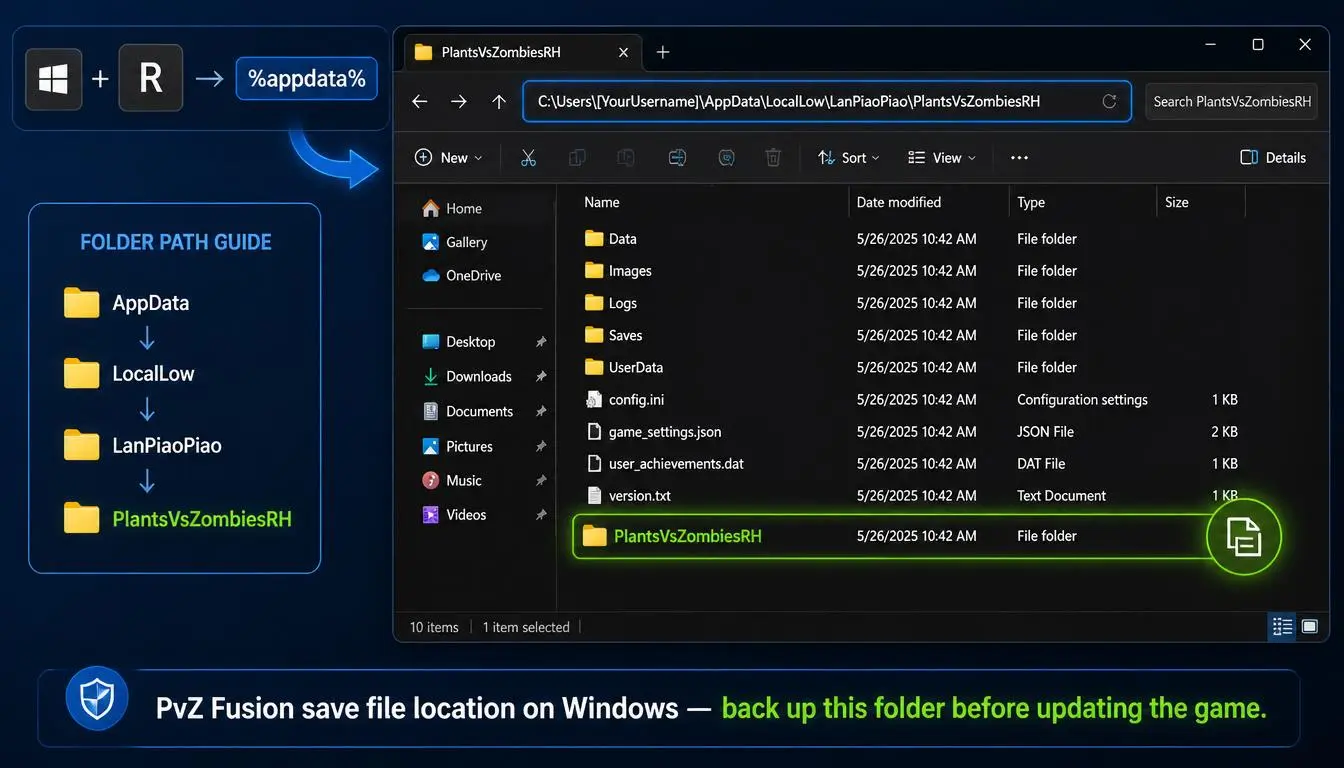Image resolution: width=1344 pixels, height=768 pixels.
Task: Click the pin icon beside Videos
Action: (x=541, y=514)
